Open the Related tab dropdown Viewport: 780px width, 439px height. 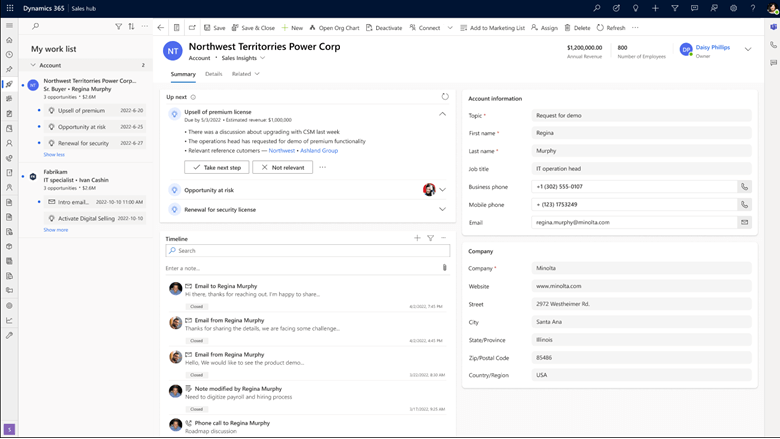246,74
